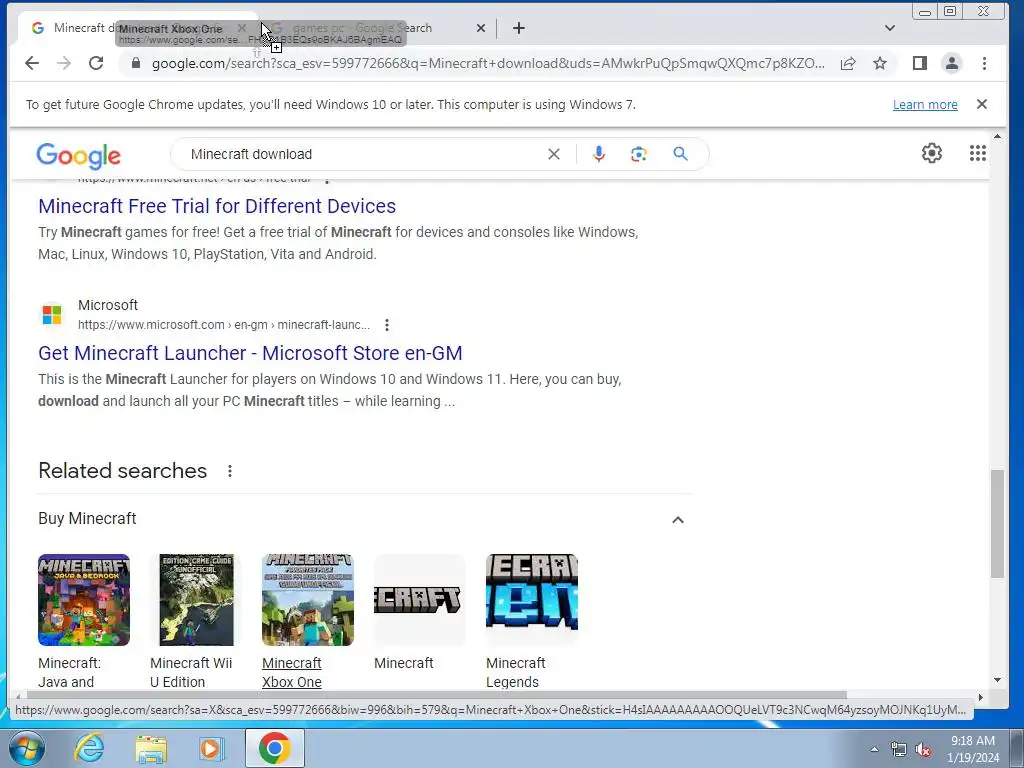Click the forward navigation arrow
The width and height of the screenshot is (1024, 768).
coord(64,63)
